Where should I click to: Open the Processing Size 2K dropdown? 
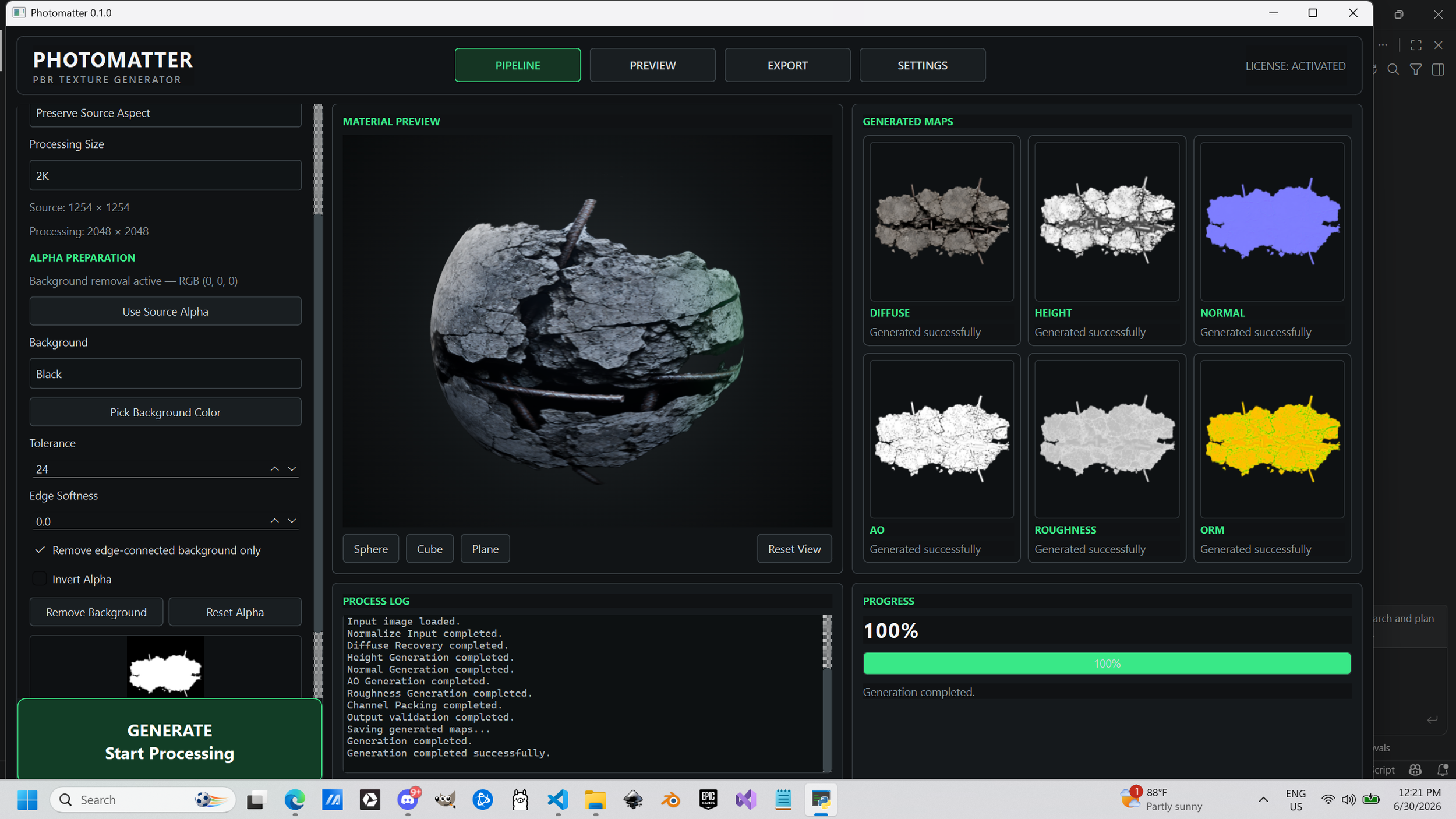click(165, 175)
